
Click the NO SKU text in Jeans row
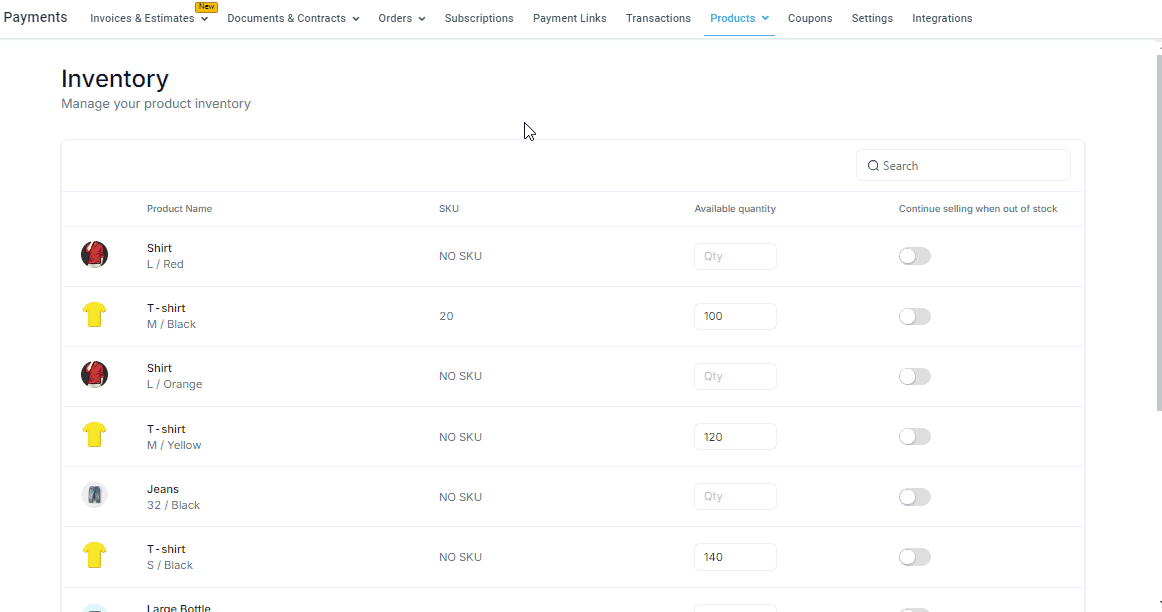click(460, 497)
